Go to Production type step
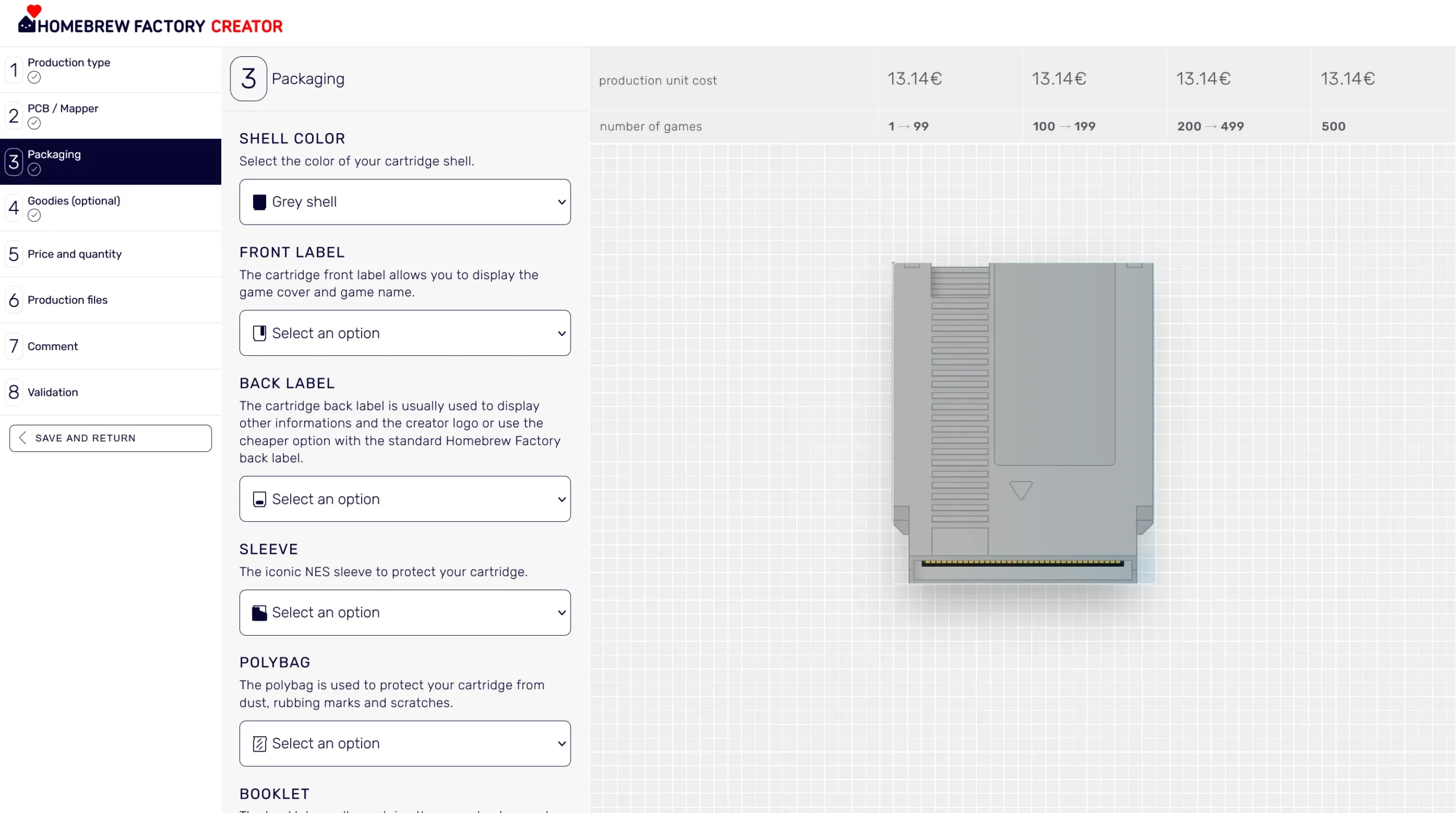Image resolution: width=1456 pixels, height=813 pixels. (111, 69)
